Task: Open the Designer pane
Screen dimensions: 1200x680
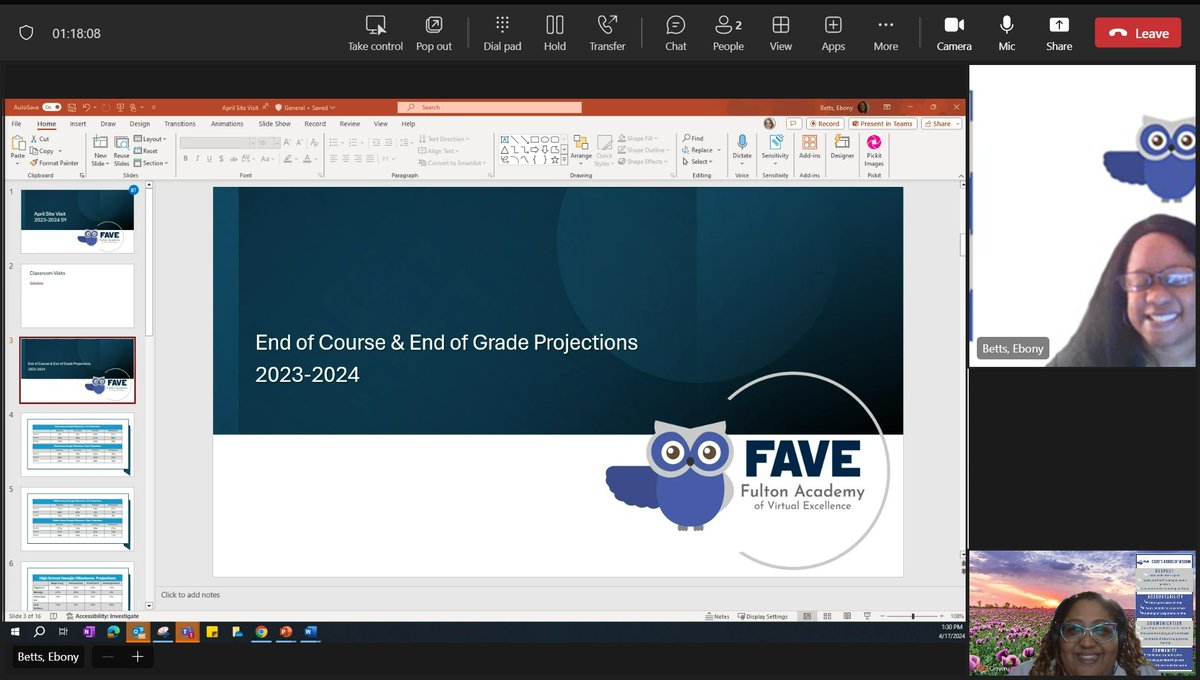Action: point(842,148)
